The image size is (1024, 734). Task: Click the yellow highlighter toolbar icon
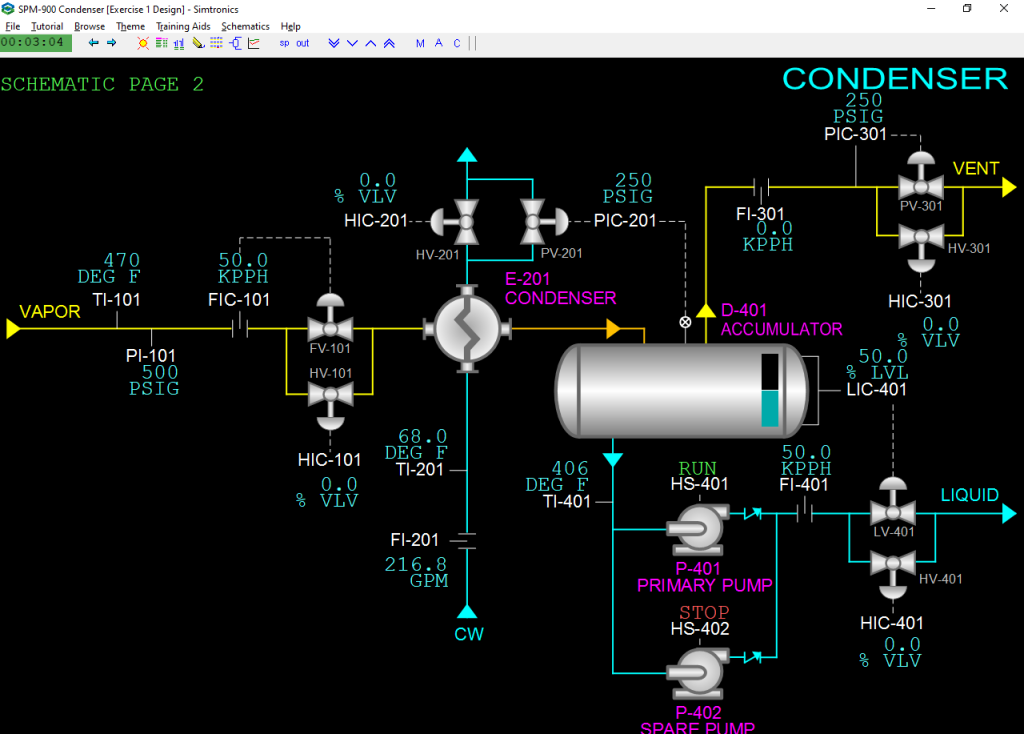[198, 43]
